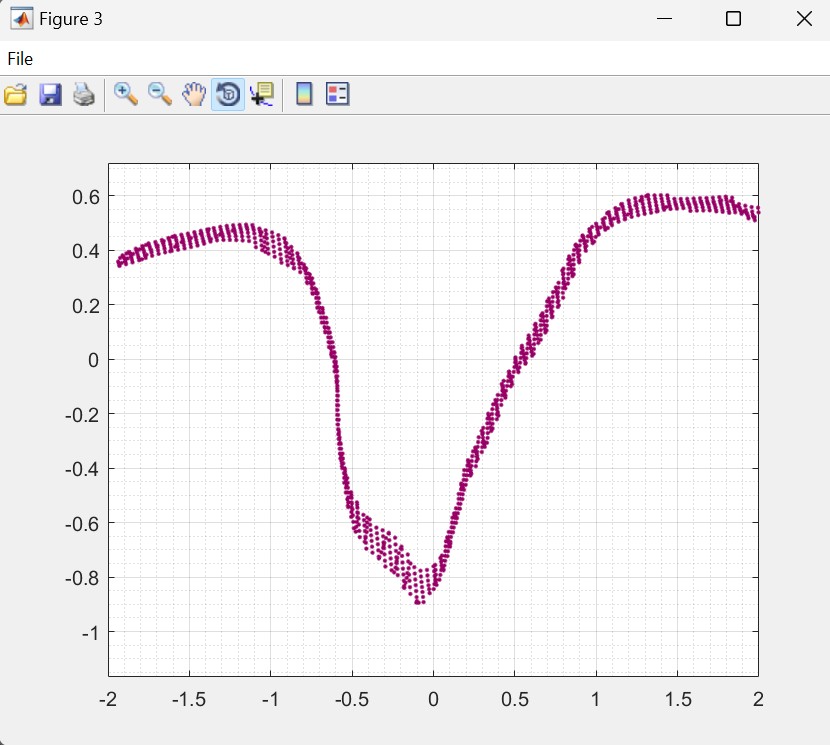
Task: Maximize the Figure 3 window
Action: (733, 19)
